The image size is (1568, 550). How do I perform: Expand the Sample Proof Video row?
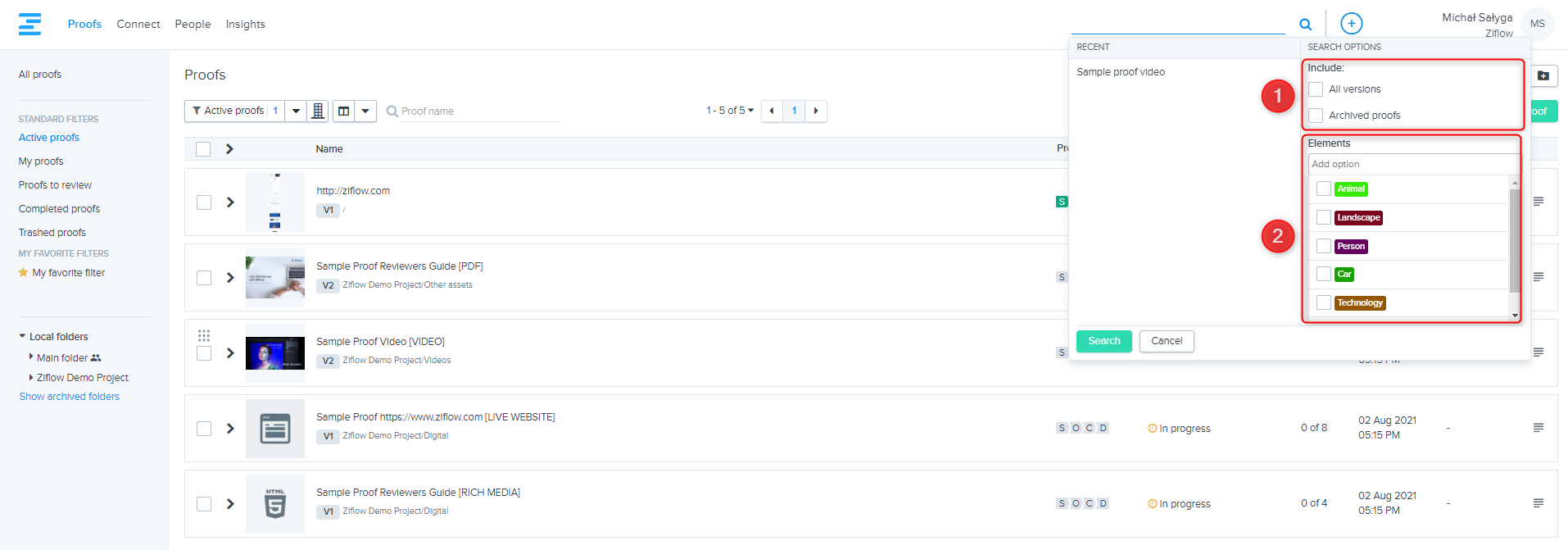[230, 353]
